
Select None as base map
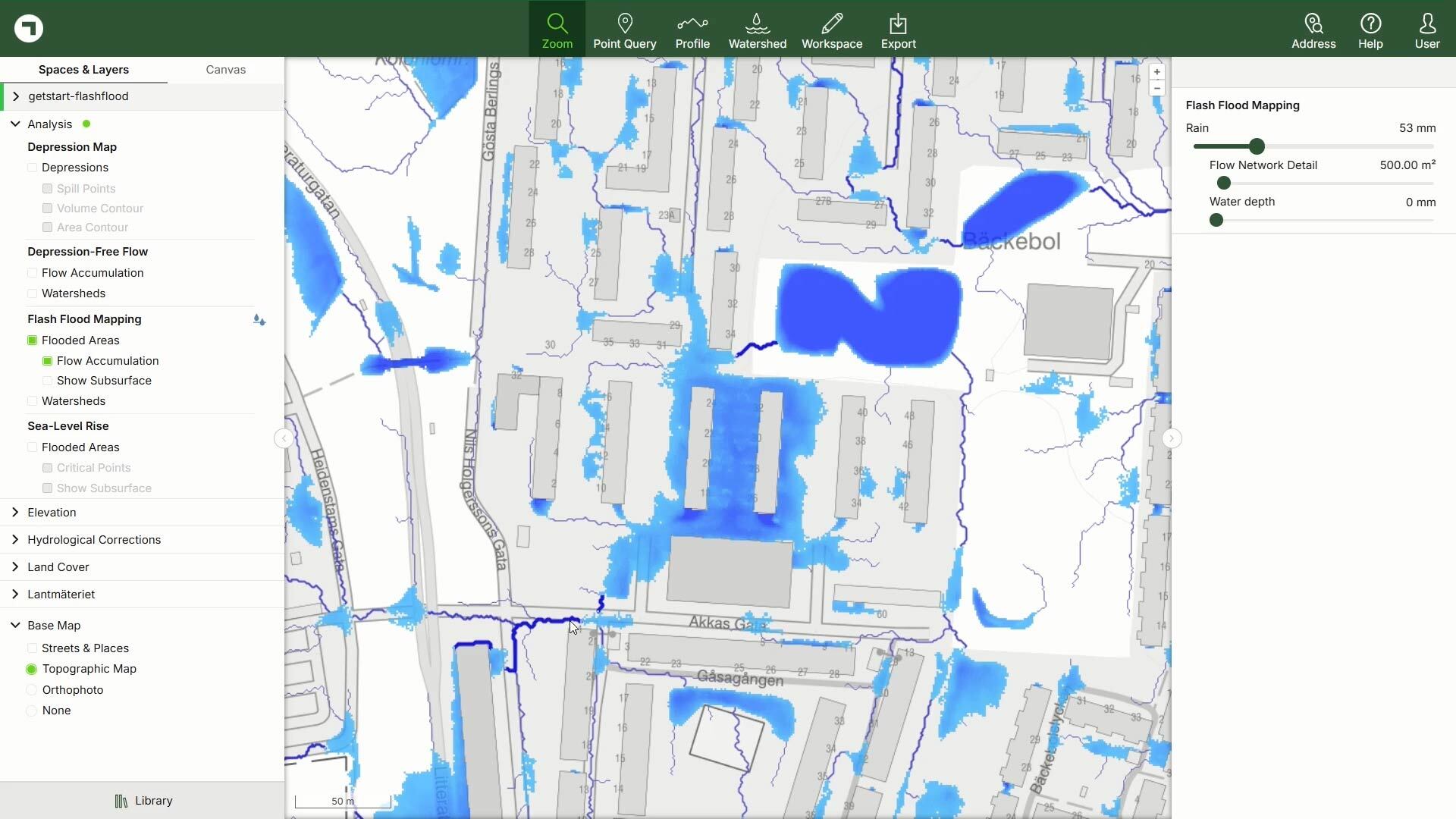coord(31,711)
